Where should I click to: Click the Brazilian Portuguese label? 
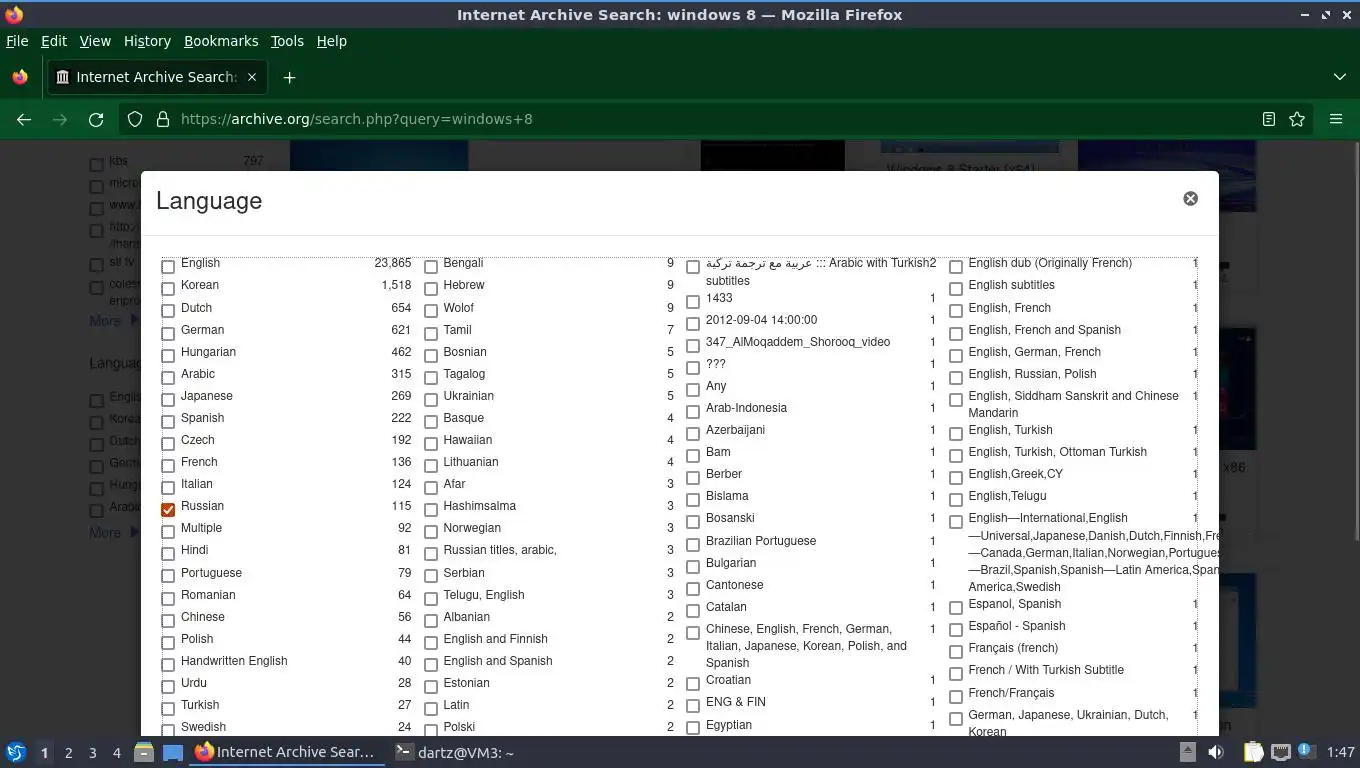[x=761, y=541]
